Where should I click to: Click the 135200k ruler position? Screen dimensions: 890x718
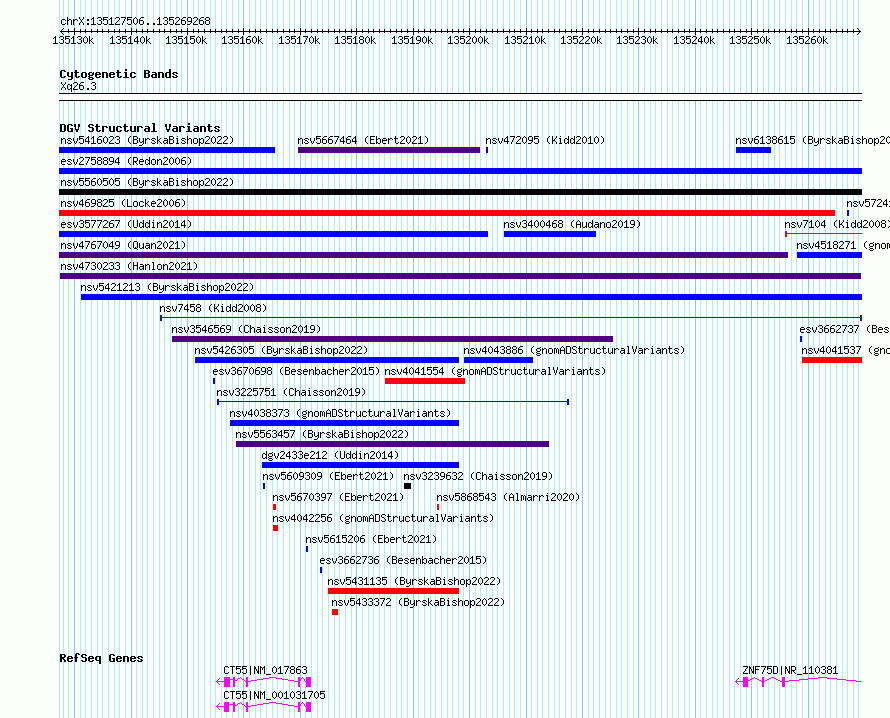point(468,40)
